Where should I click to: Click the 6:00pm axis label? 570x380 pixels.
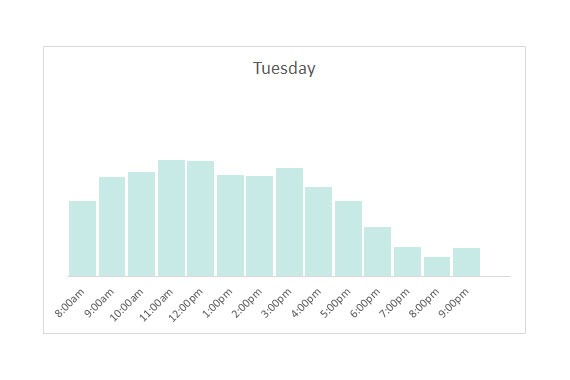tap(366, 303)
